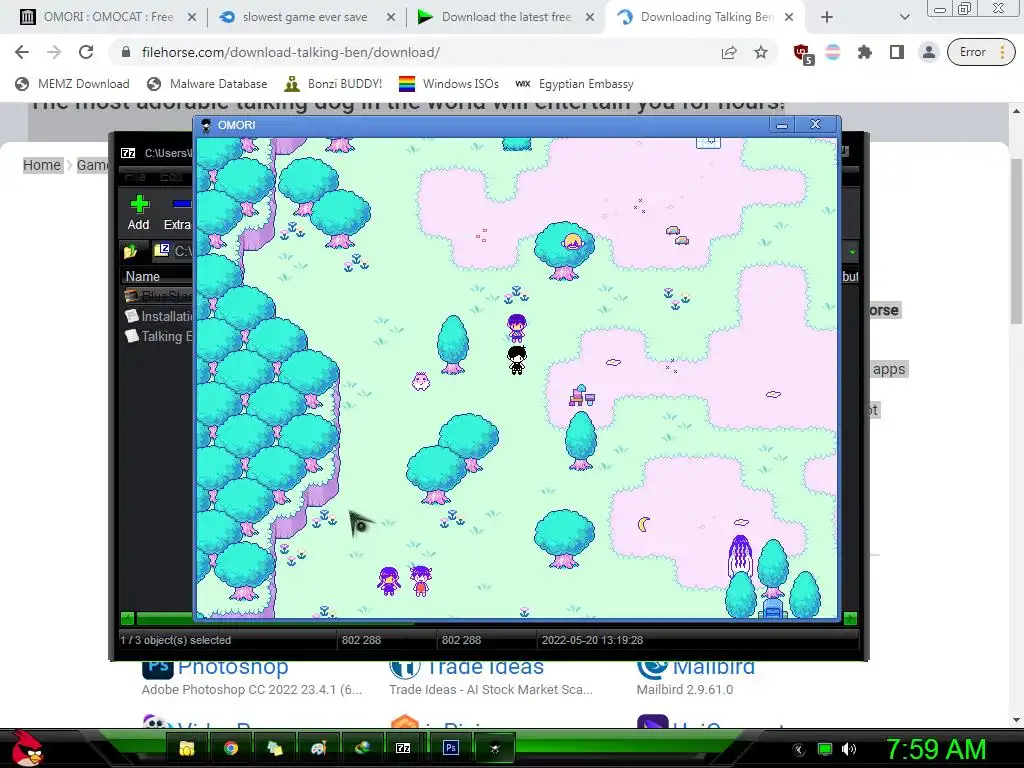The height and width of the screenshot is (768, 1024).
Task: Bookmark this page with the star icon
Action: tap(761, 52)
